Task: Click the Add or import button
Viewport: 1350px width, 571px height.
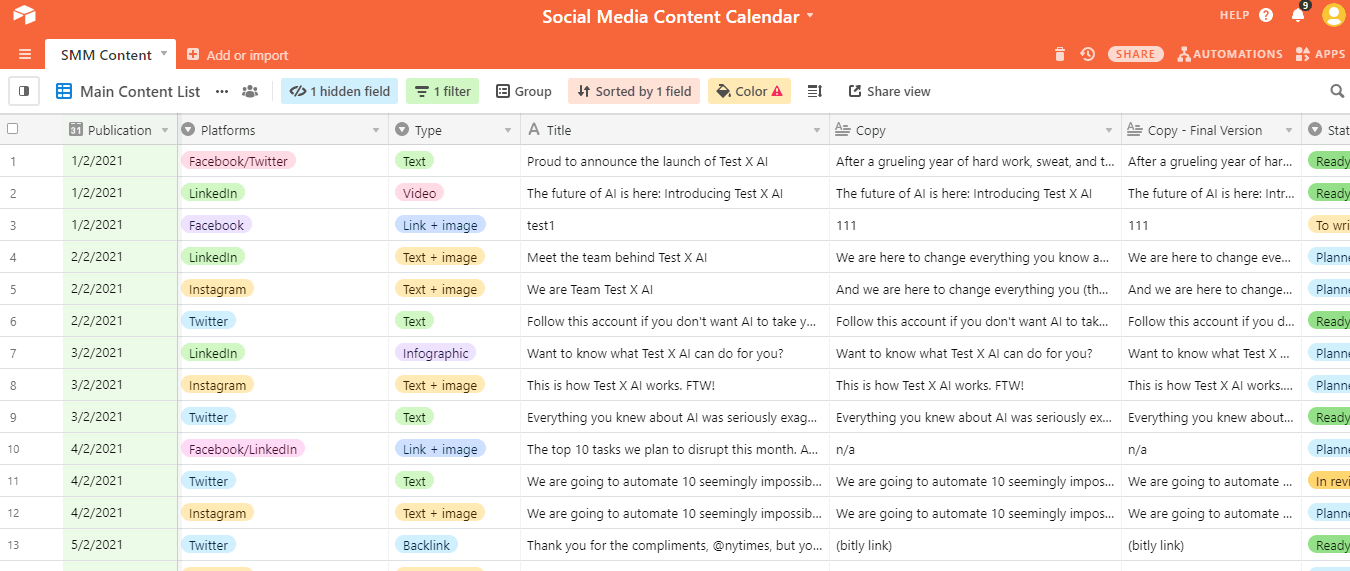Action: pos(237,55)
